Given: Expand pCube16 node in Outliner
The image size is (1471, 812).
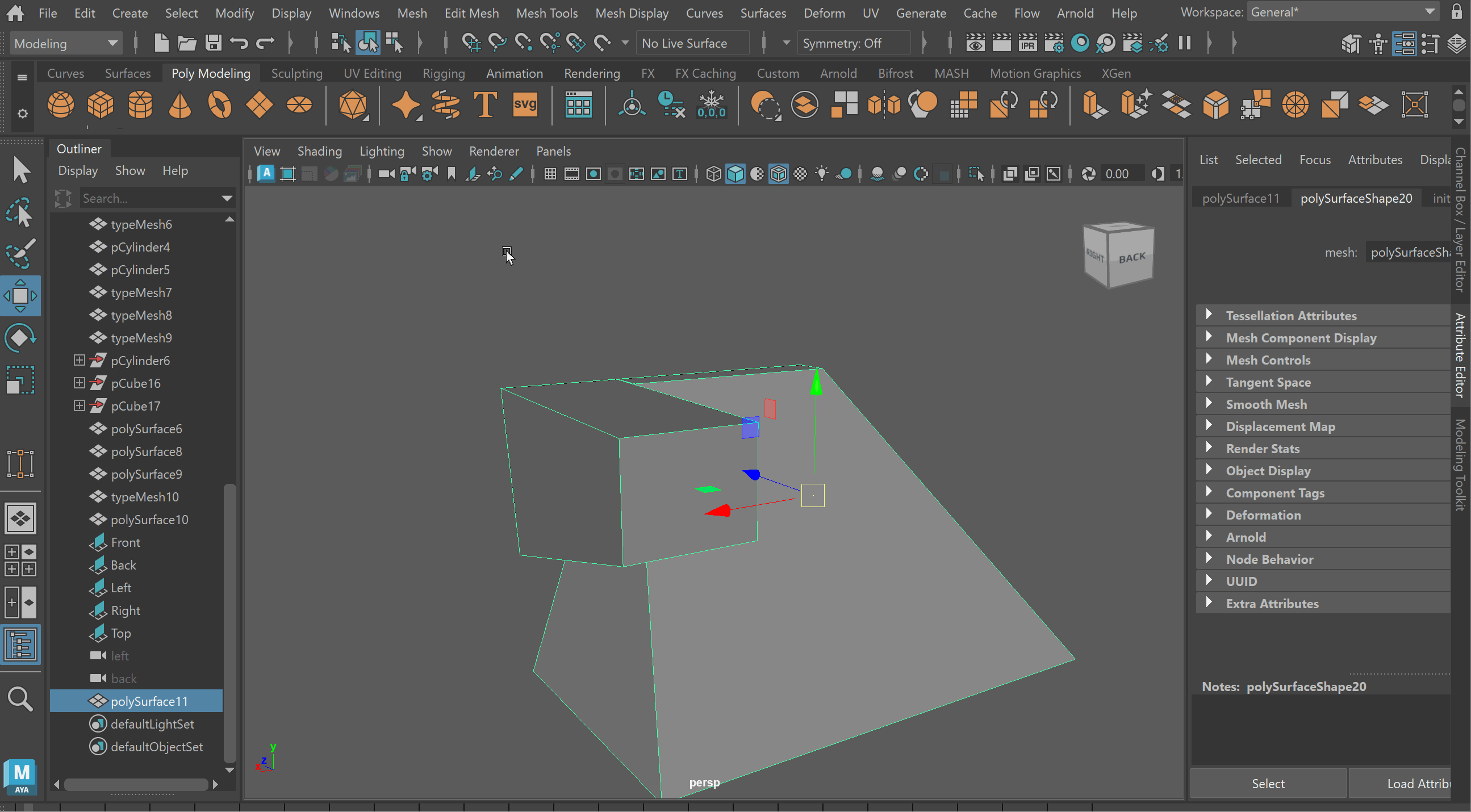Looking at the screenshot, I should tap(80, 383).
